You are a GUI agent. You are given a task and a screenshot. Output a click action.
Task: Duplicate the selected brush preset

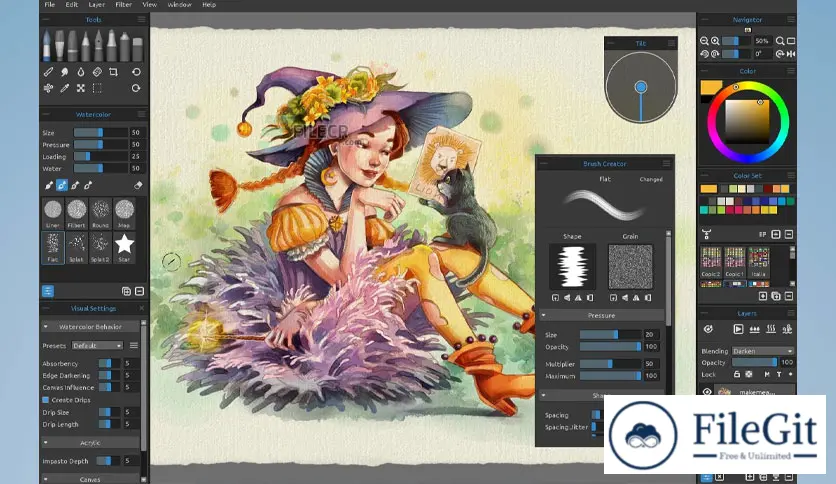point(126,291)
